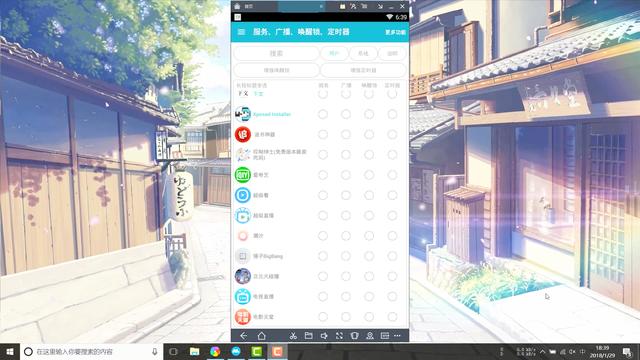Open Task View on the taskbar
The image size is (640, 360).
[x=173, y=351]
